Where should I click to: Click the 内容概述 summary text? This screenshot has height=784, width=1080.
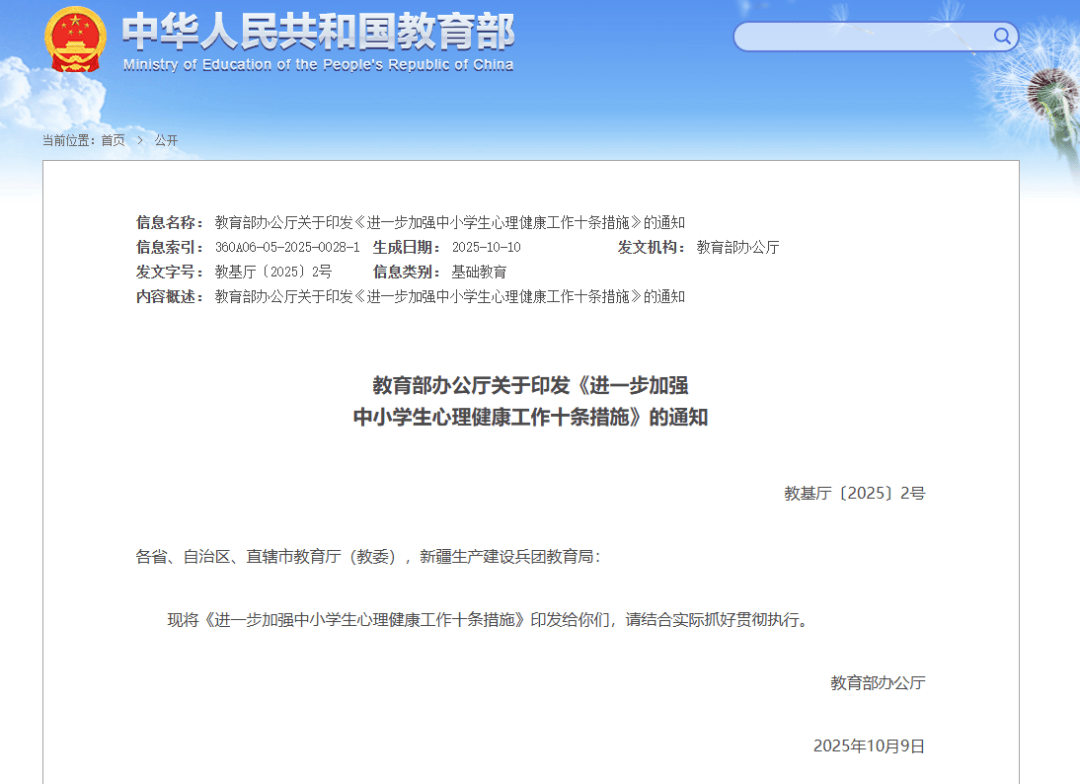point(450,297)
